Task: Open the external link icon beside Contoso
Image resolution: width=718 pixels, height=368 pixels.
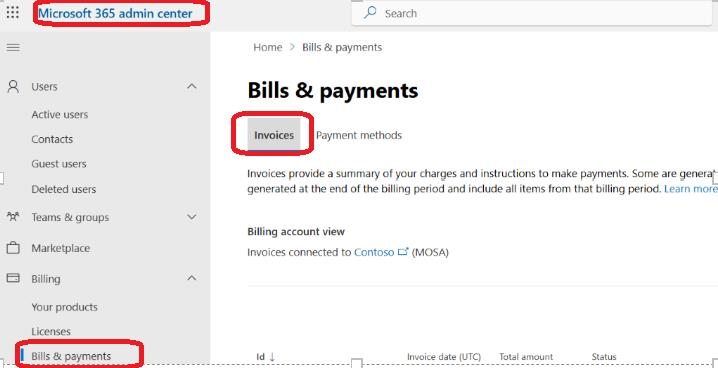Action: click(x=403, y=251)
